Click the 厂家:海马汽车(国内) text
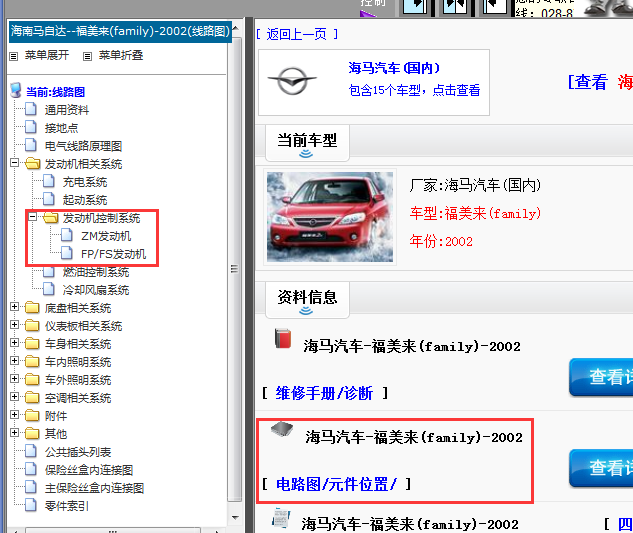The height and width of the screenshot is (533, 633). [x=475, y=185]
